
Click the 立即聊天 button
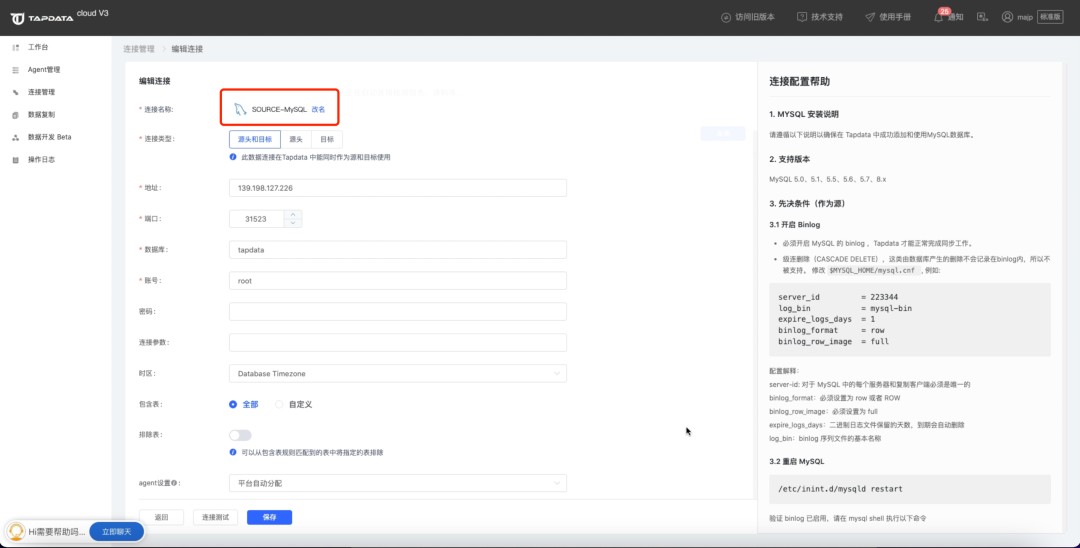coord(116,531)
